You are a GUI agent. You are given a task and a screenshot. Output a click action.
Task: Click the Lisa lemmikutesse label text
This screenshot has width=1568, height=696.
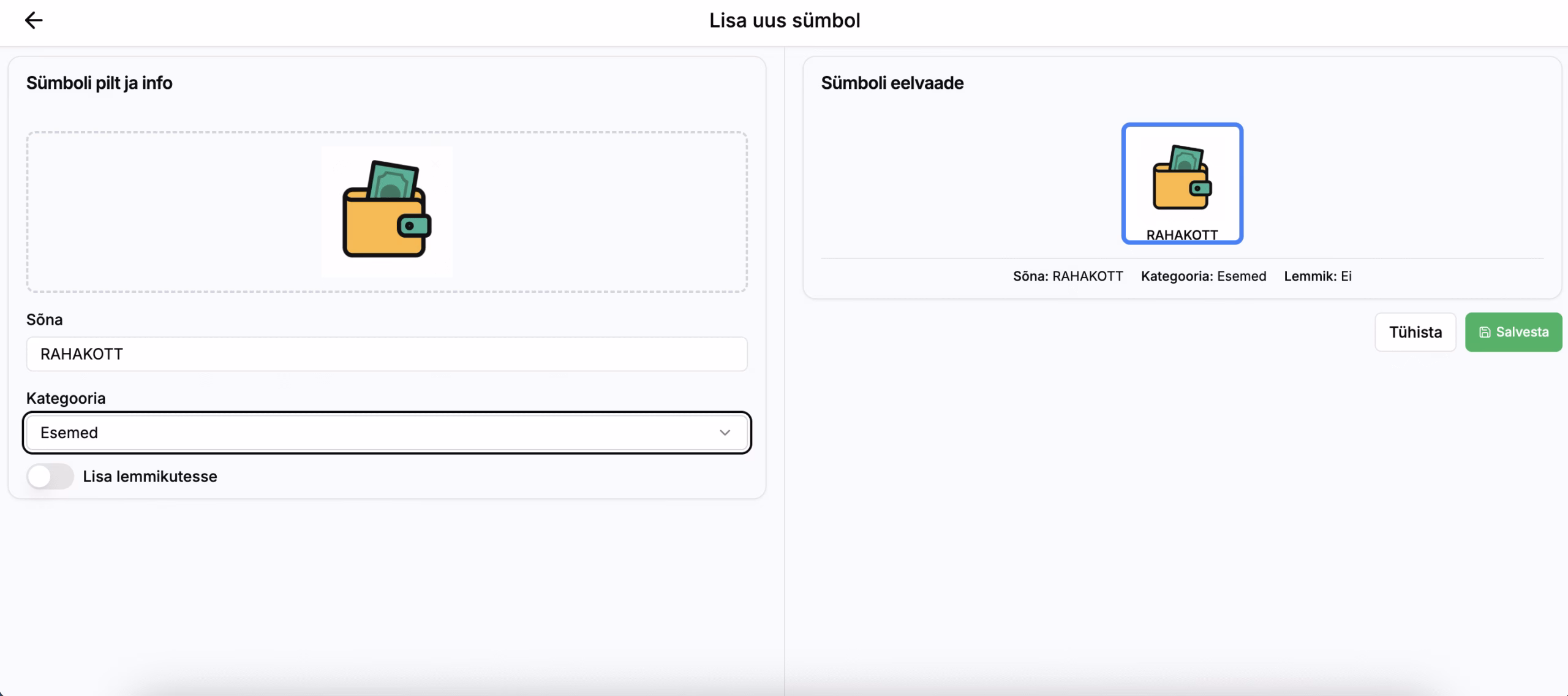click(150, 477)
